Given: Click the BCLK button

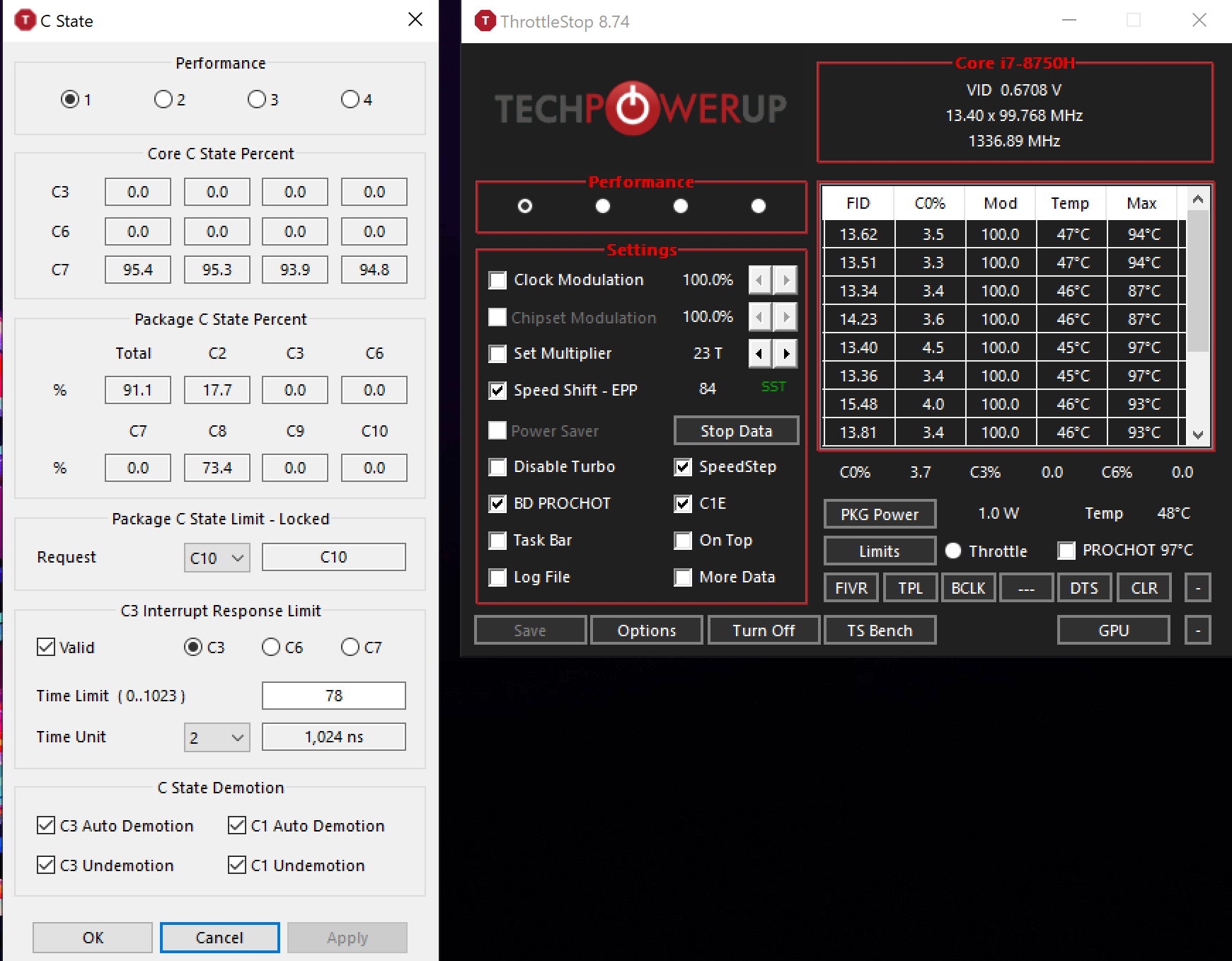Looking at the screenshot, I should pos(968,588).
